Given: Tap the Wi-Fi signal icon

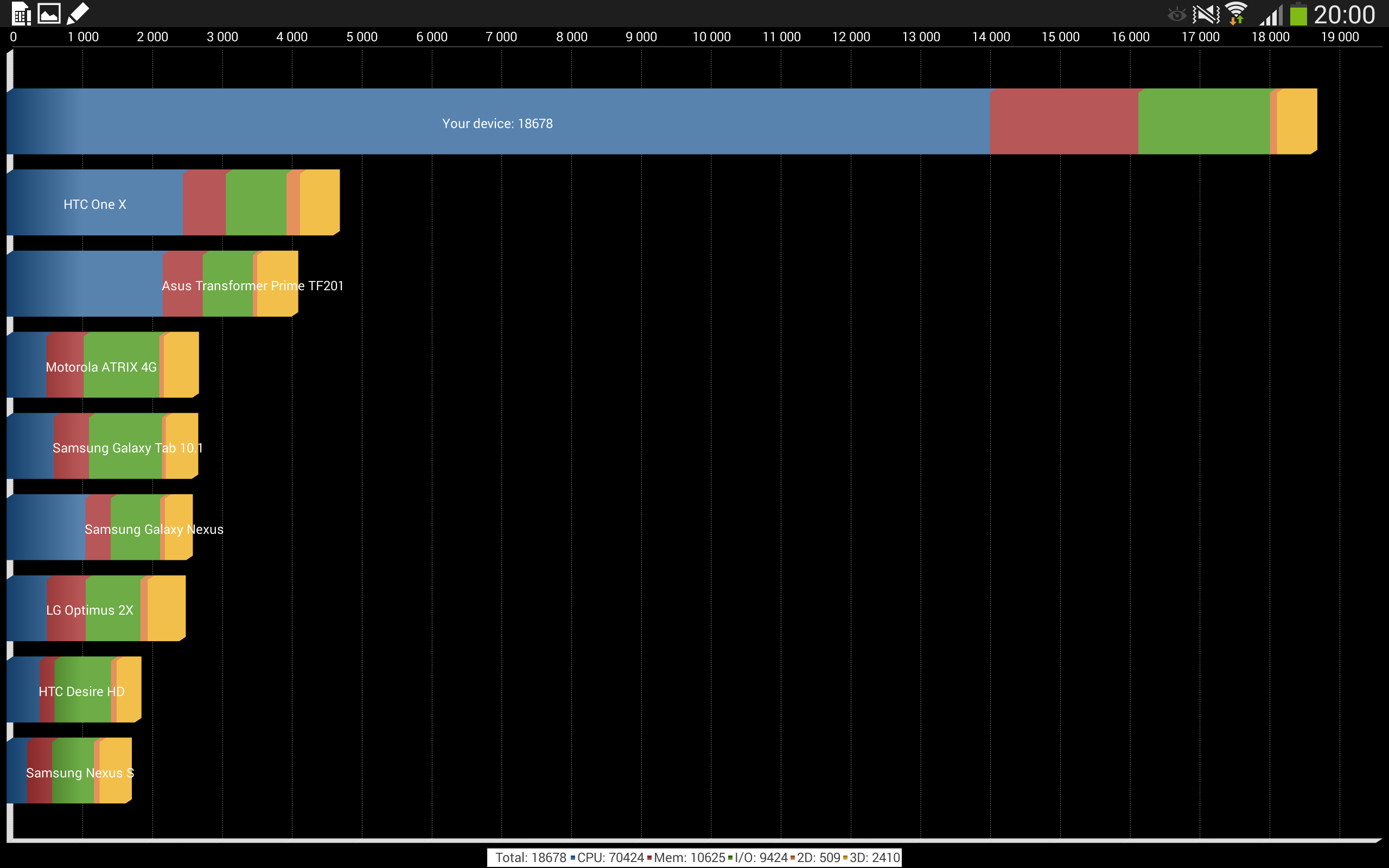Looking at the screenshot, I should click(x=1236, y=14).
